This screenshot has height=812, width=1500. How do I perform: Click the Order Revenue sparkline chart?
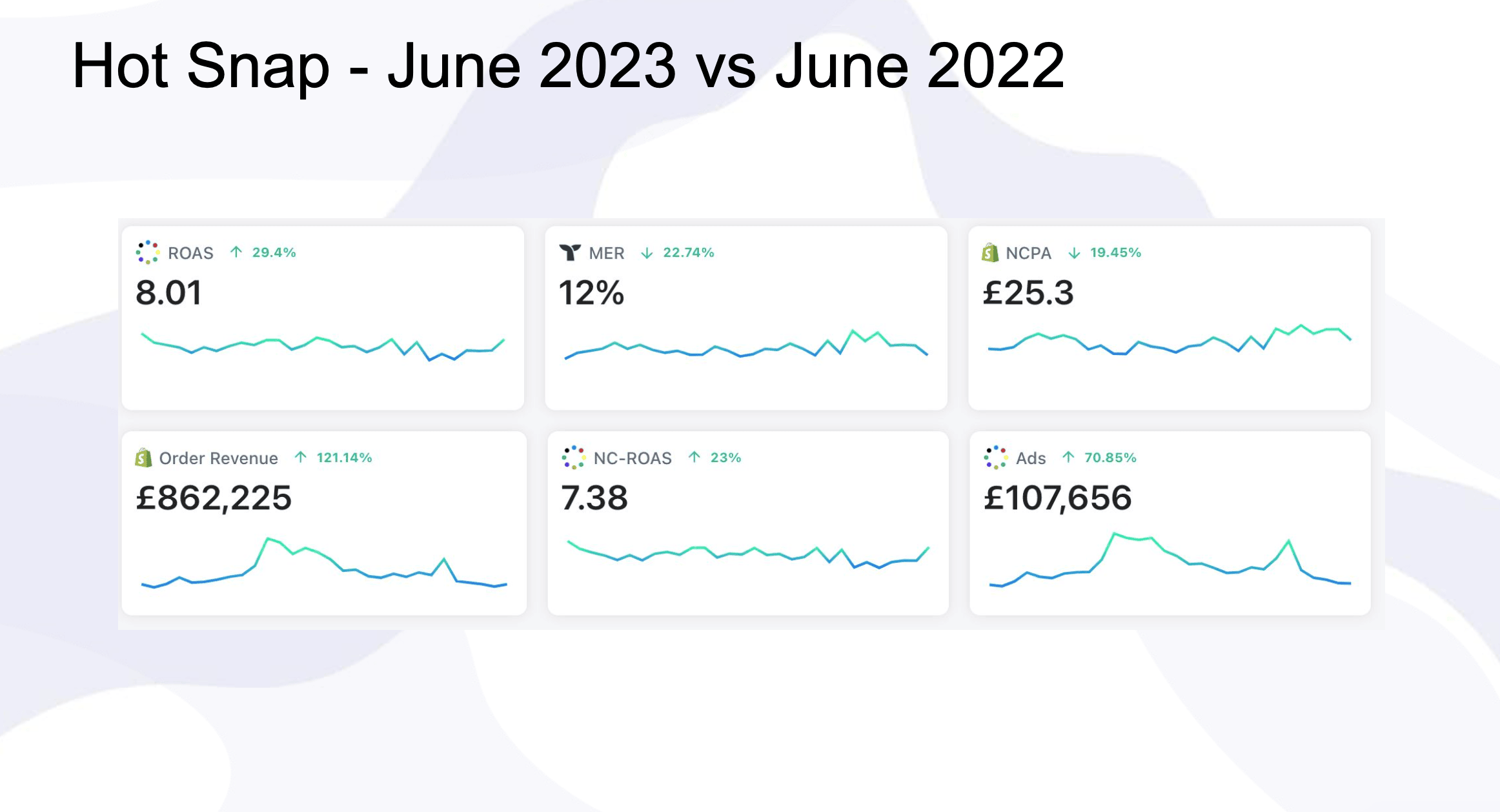(324, 563)
